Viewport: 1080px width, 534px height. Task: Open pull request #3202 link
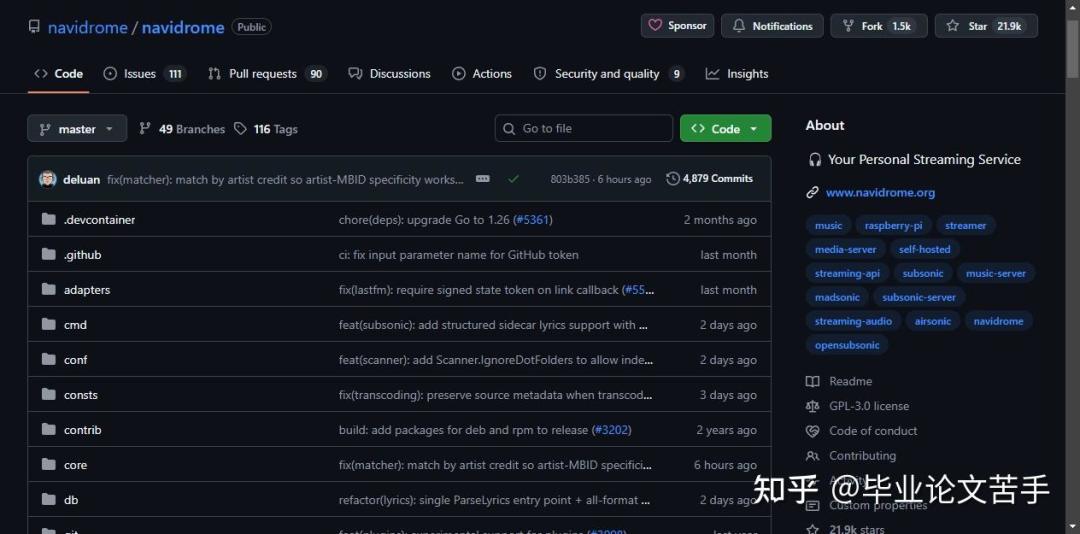(611, 430)
